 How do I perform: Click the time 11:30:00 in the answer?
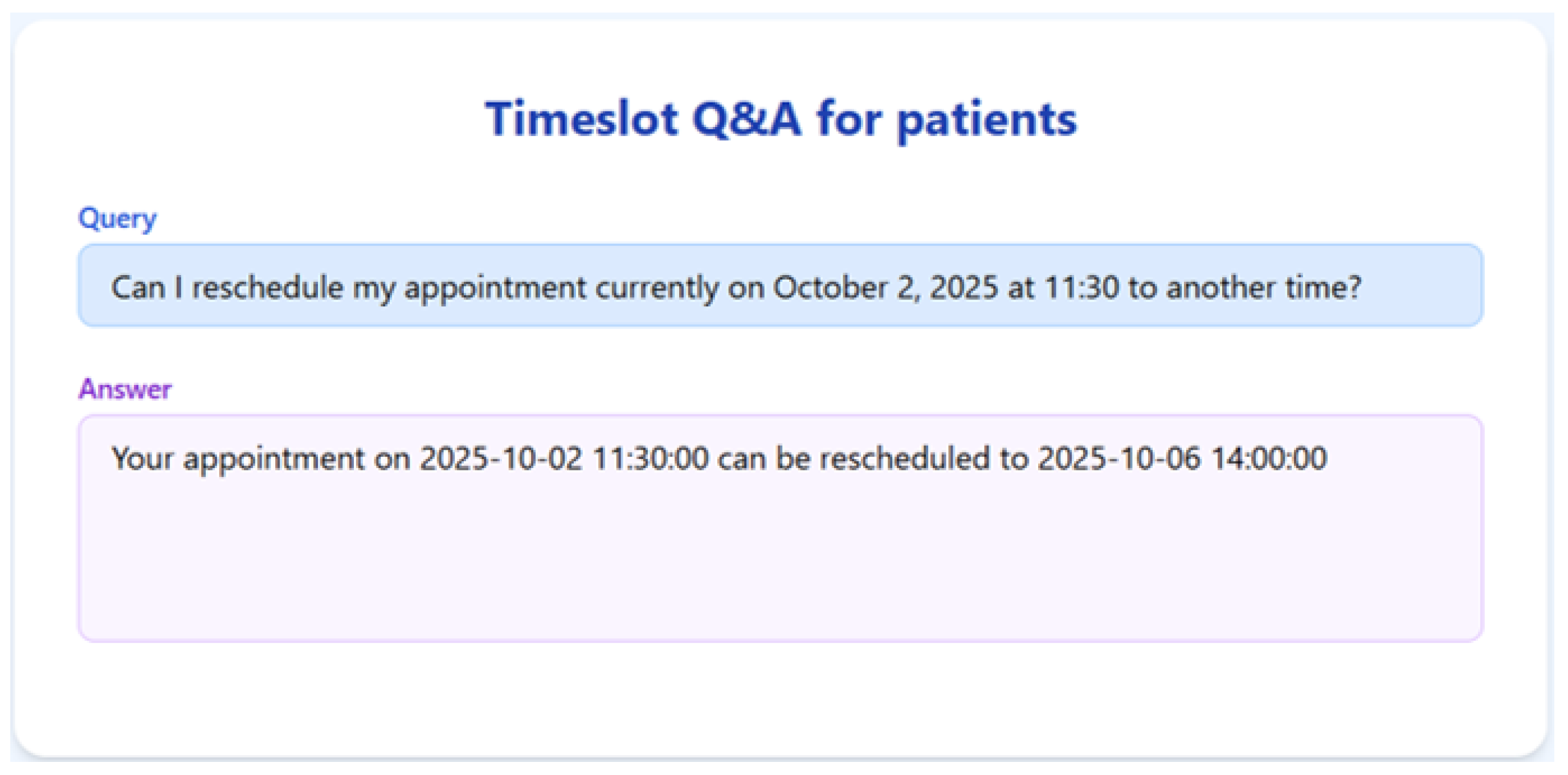tap(650, 458)
